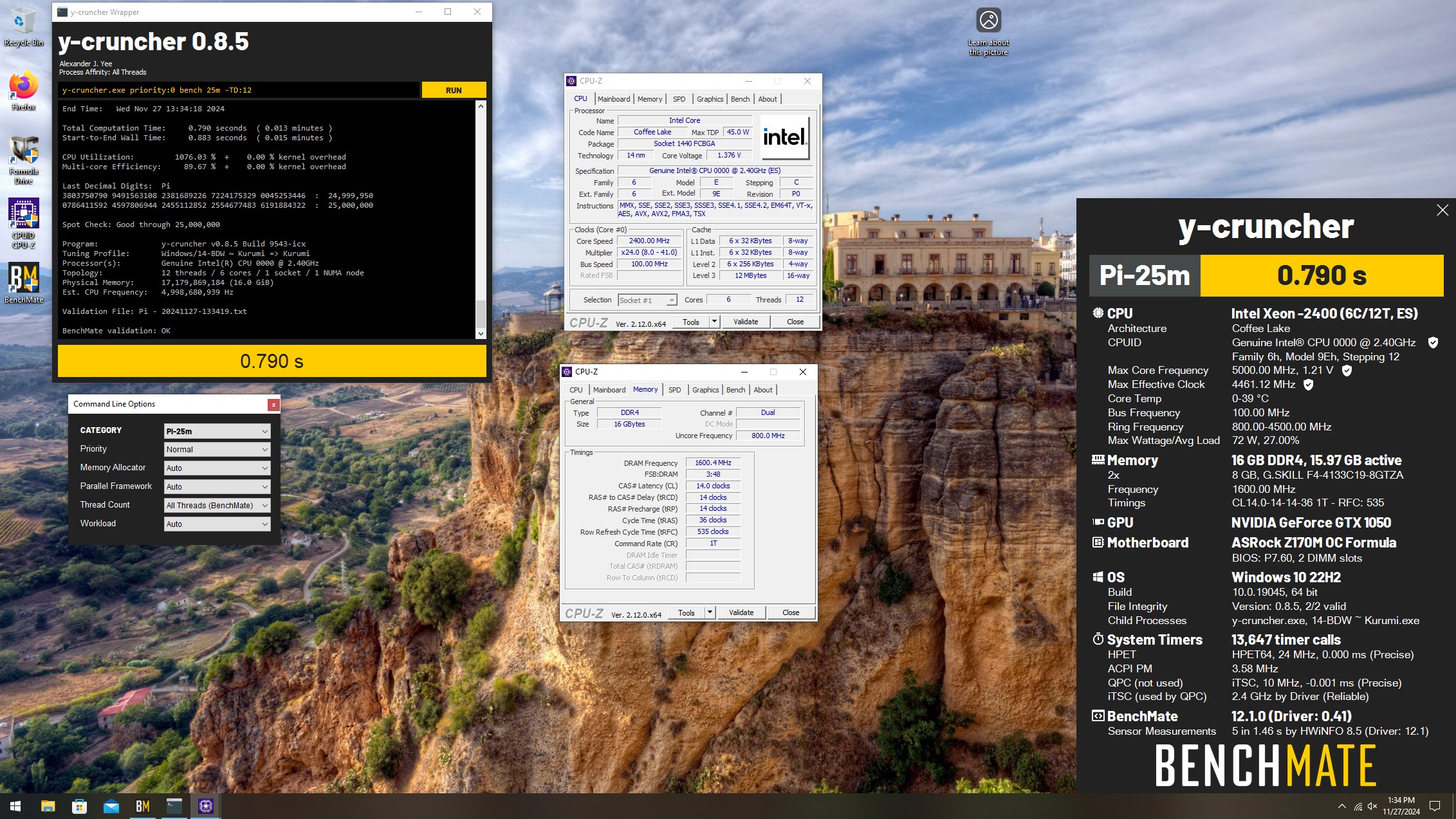
Task: Click the y-cruncher command line field
Action: coord(239,90)
